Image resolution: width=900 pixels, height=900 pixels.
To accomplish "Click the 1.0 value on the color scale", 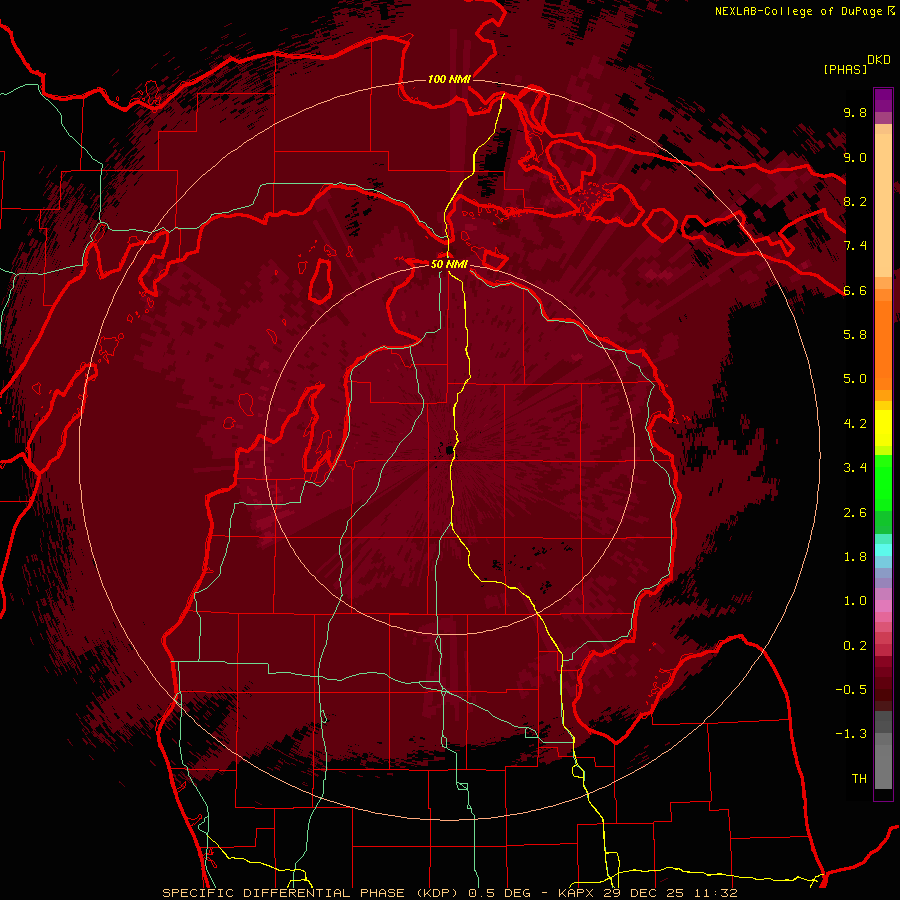I will pos(855,601).
